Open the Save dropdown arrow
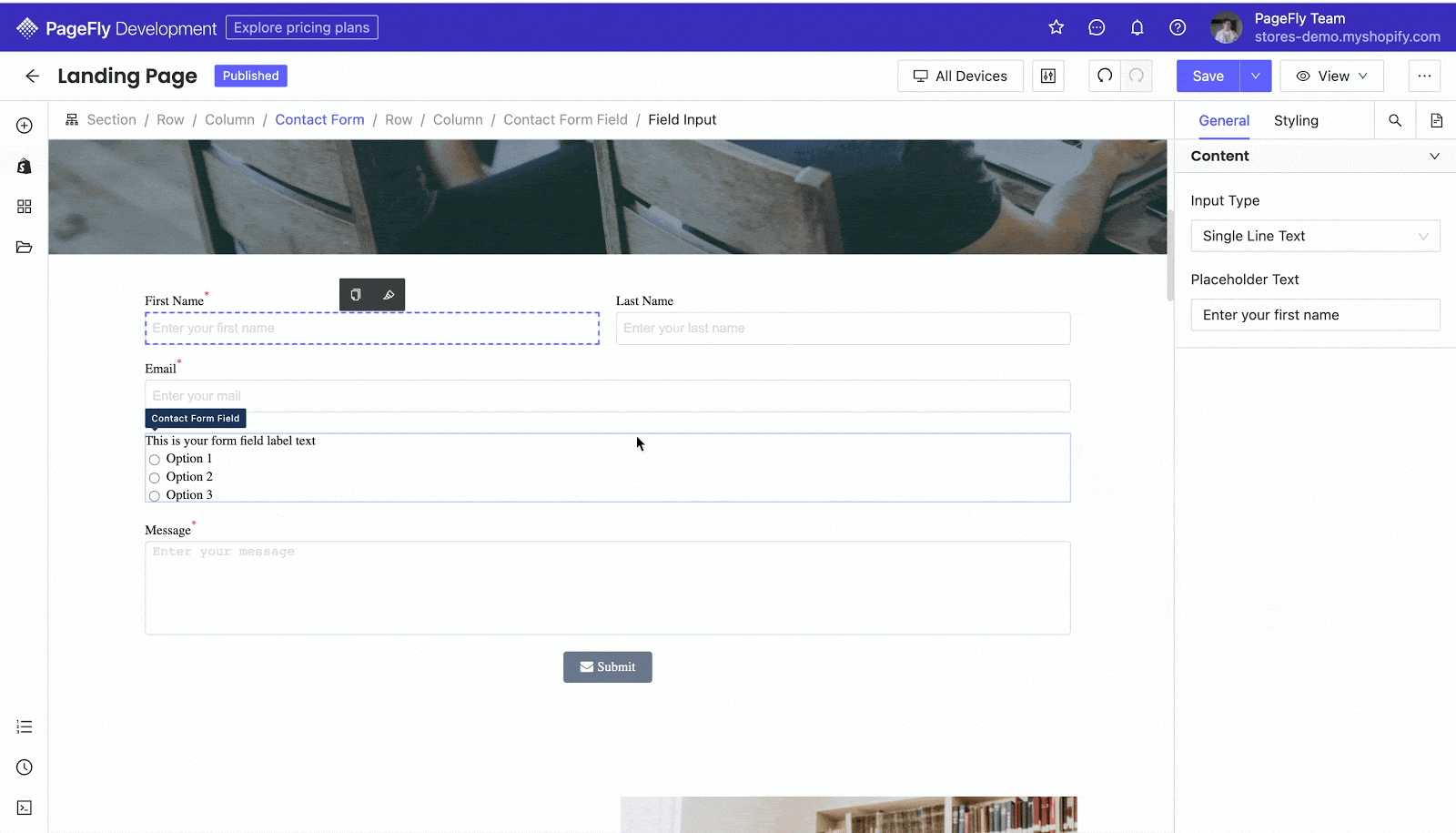 click(1256, 76)
